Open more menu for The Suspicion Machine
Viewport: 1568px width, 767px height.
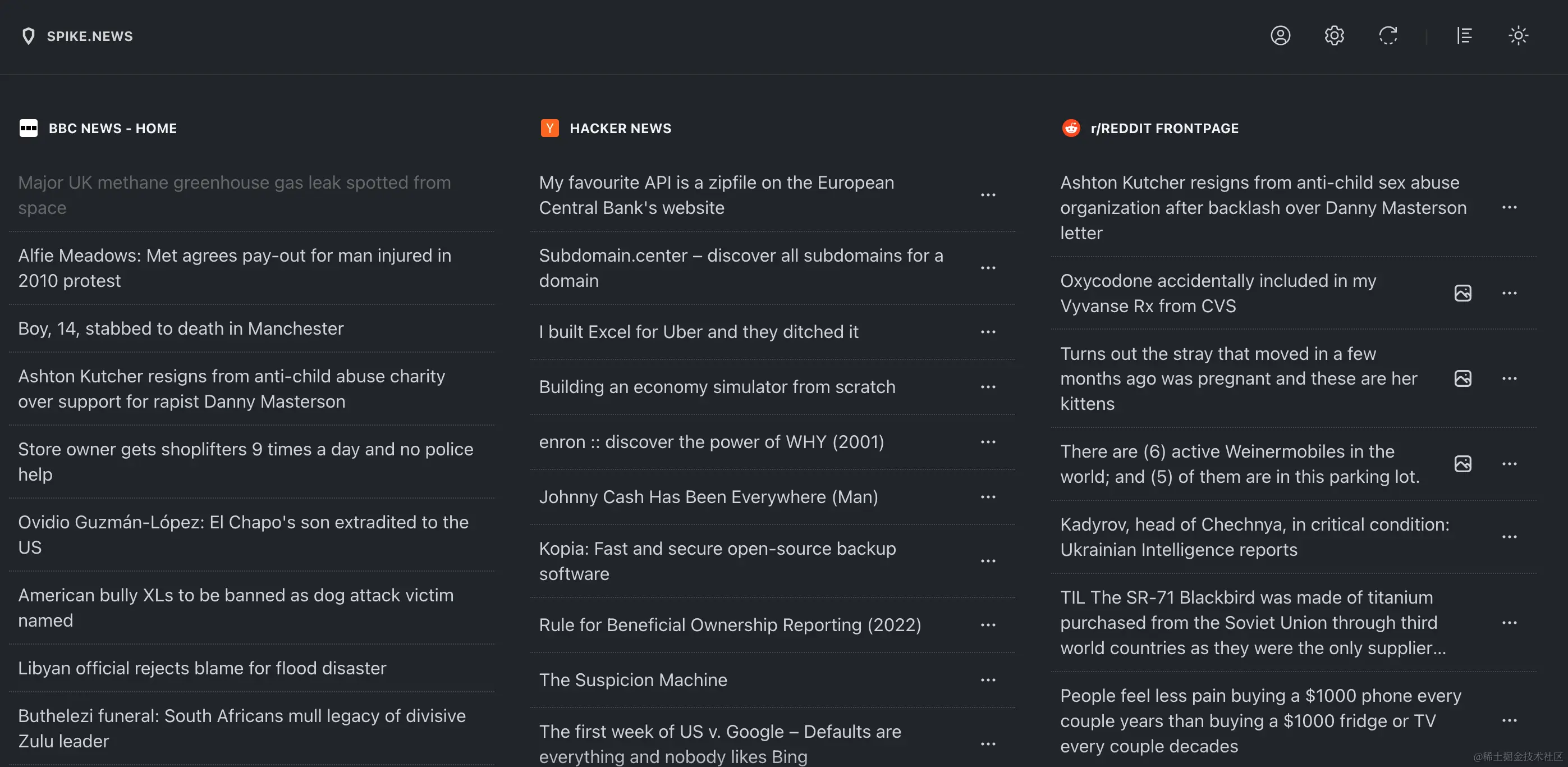click(x=988, y=680)
